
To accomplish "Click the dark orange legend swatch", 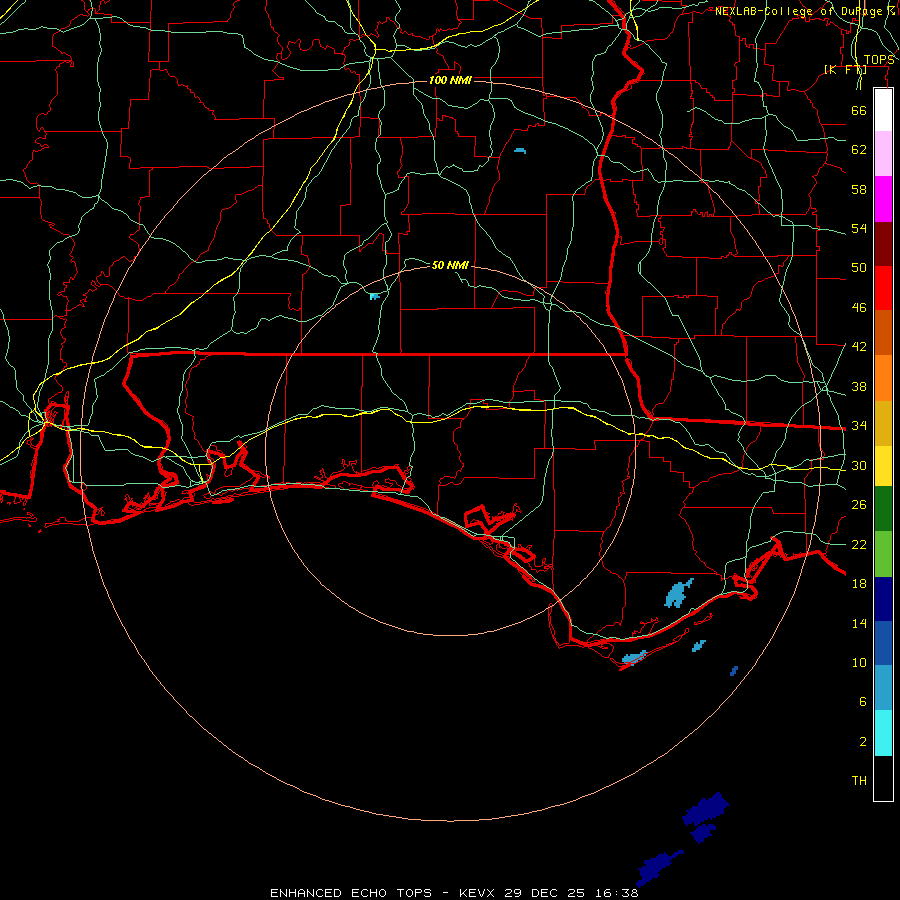I will [x=883, y=332].
